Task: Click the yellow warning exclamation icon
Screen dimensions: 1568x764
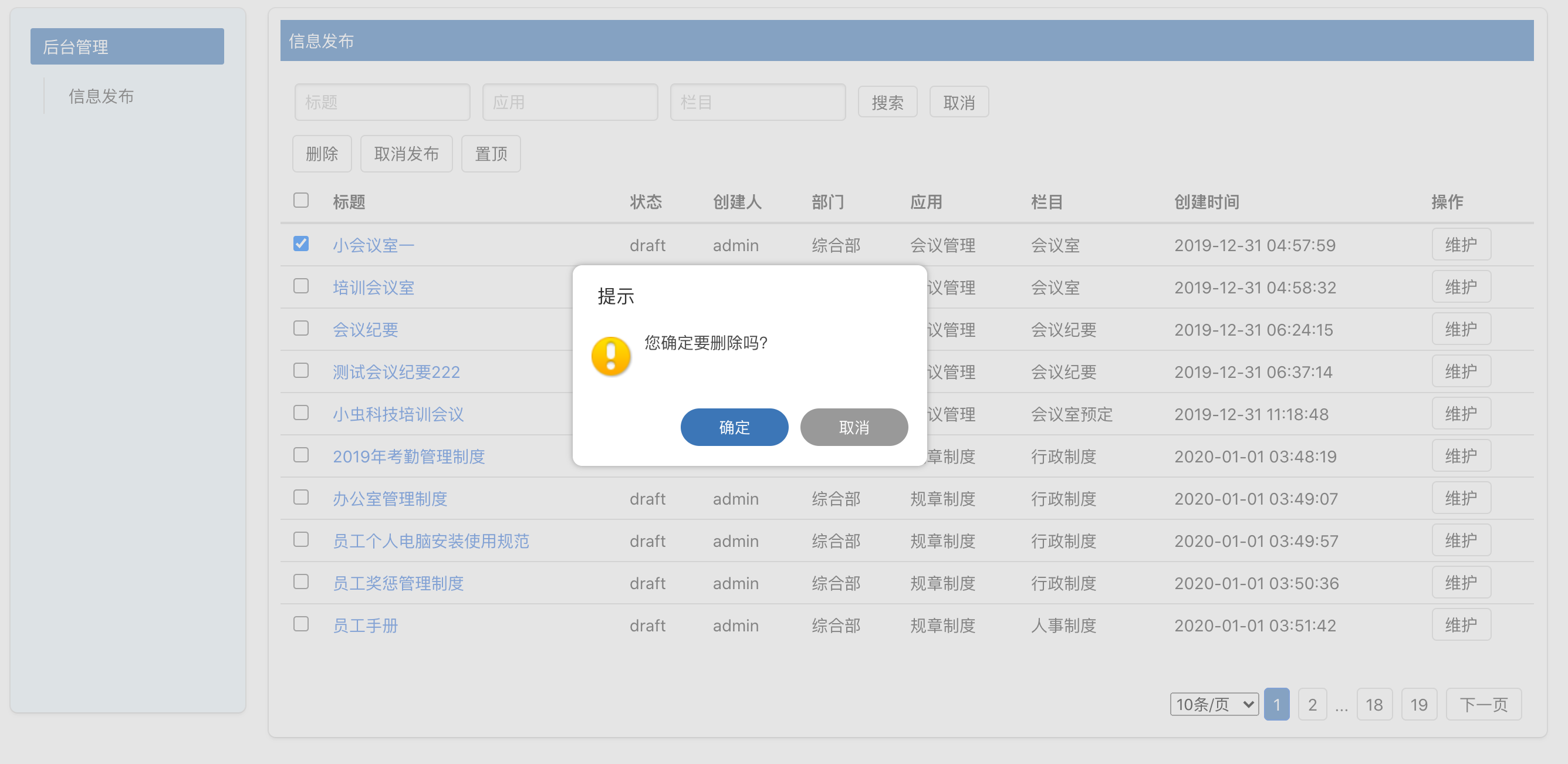Action: 610,356
